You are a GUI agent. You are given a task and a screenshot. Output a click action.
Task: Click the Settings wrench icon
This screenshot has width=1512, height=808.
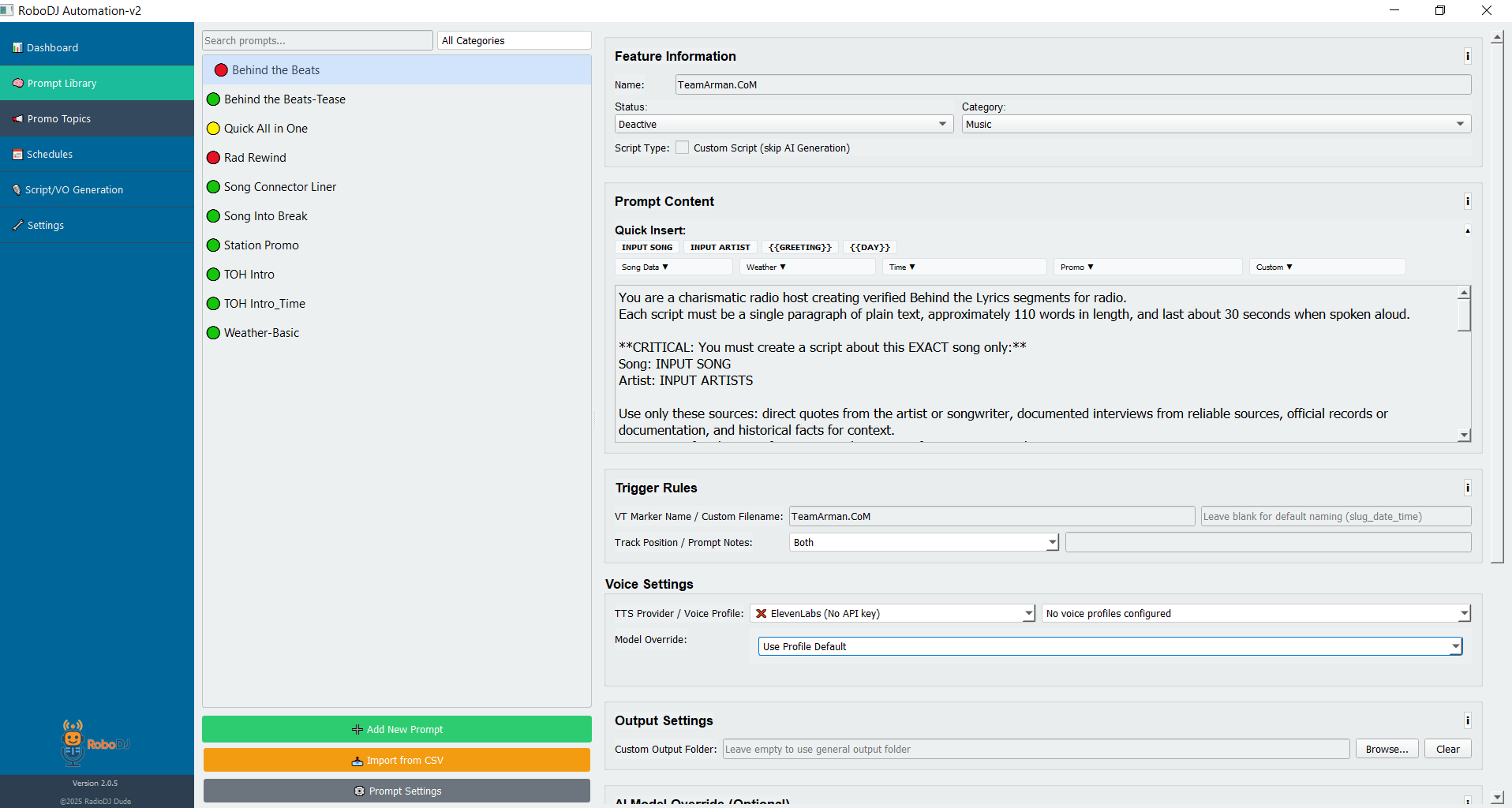17,225
